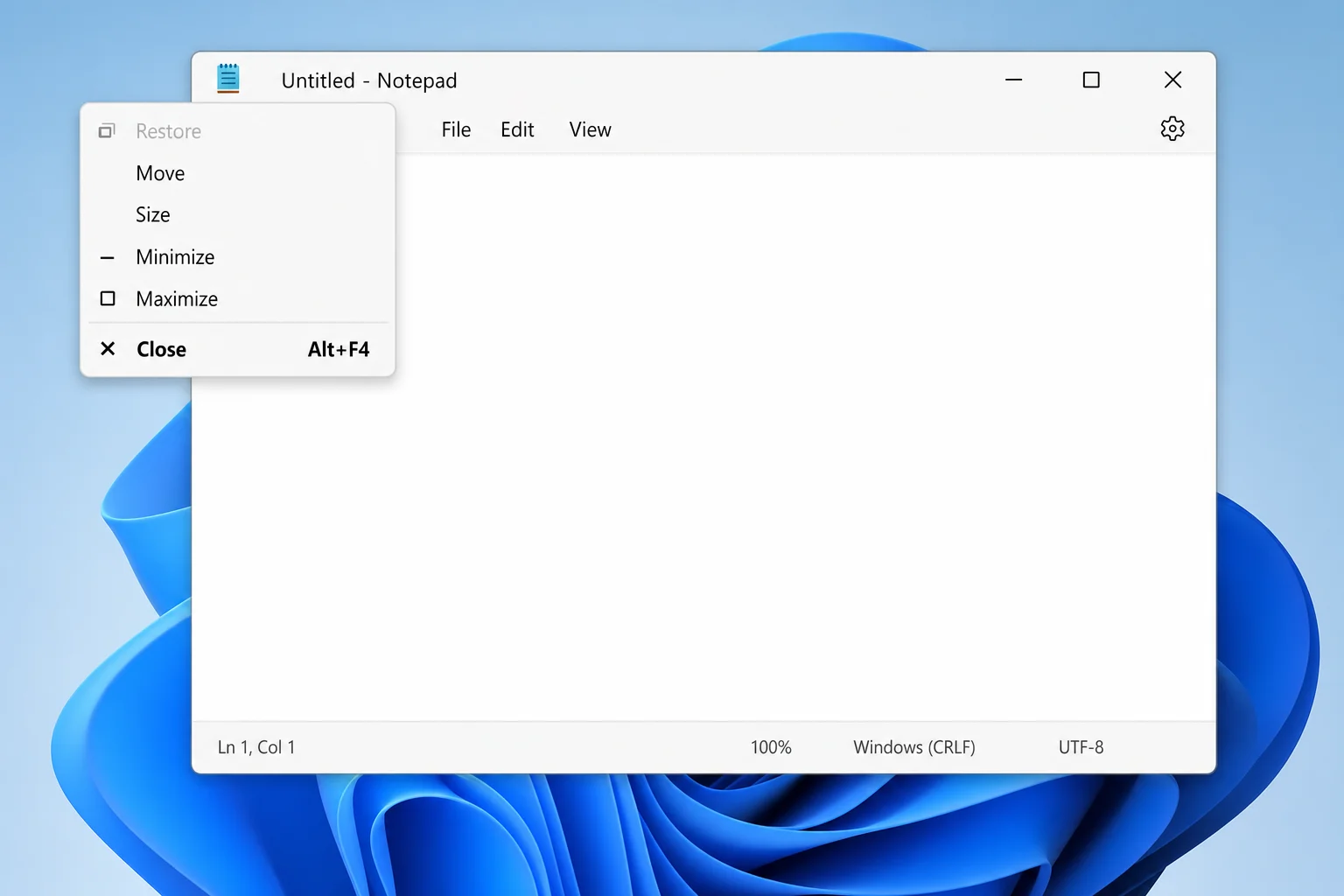Close Notepad with the title bar X
The width and height of the screenshot is (1344, 896).
pyautogui.click(x=1173, y=80)
